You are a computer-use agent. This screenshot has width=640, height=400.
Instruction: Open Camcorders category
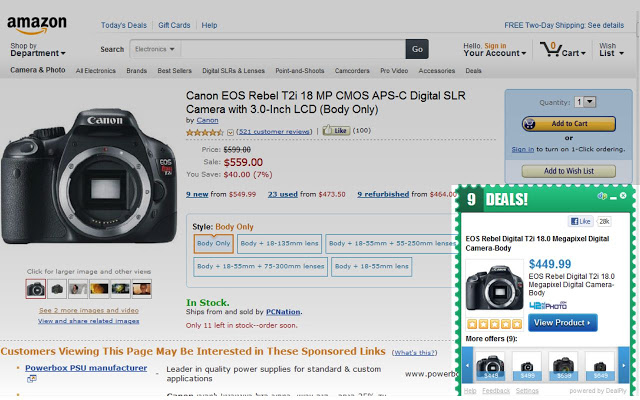pyautogui.click(x=352, y=71)
